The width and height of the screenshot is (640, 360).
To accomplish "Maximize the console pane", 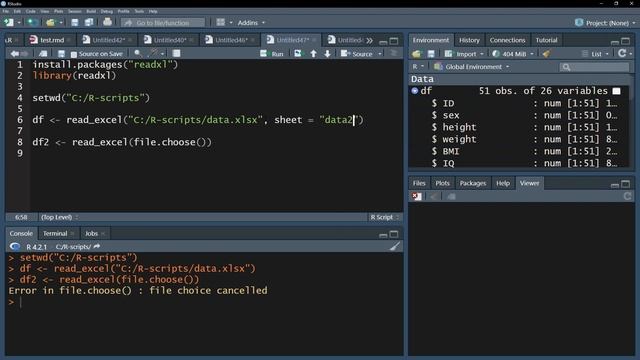I will (x=394, y=234).
